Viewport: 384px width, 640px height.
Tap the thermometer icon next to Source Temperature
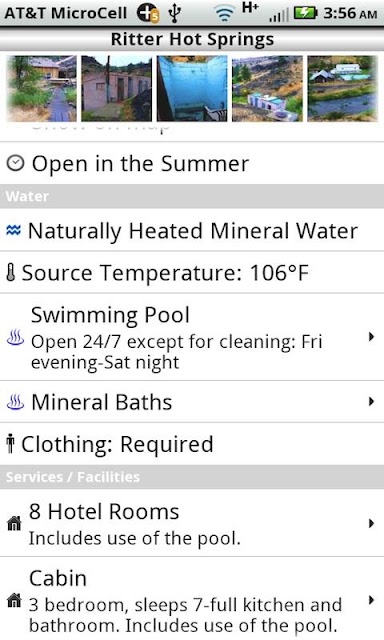(11, 273)
